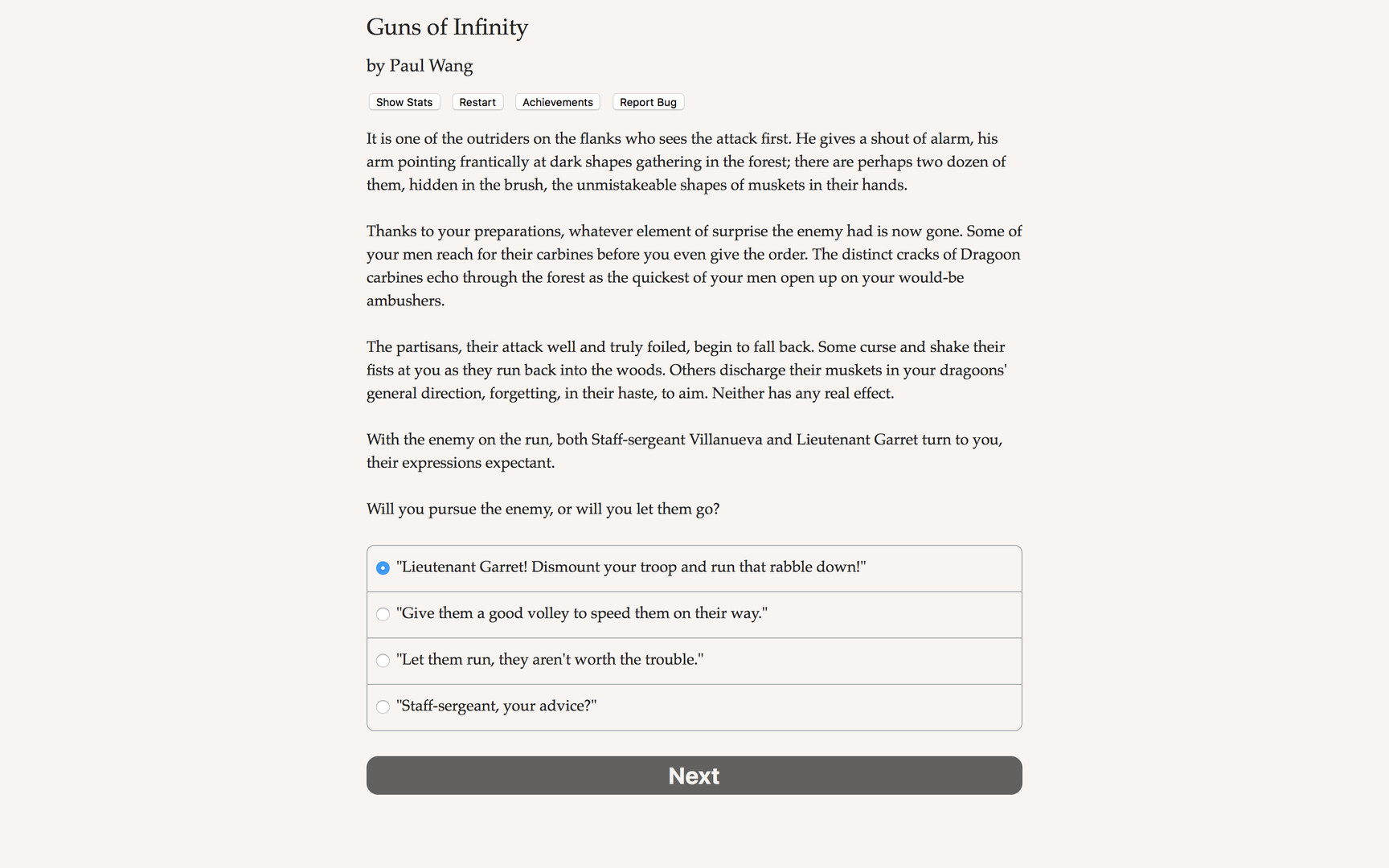This screenshot has height=868, width=1389.
Task: Click the paragraph starting "Thanks to your preparations"
Action: tap(694, 266)
